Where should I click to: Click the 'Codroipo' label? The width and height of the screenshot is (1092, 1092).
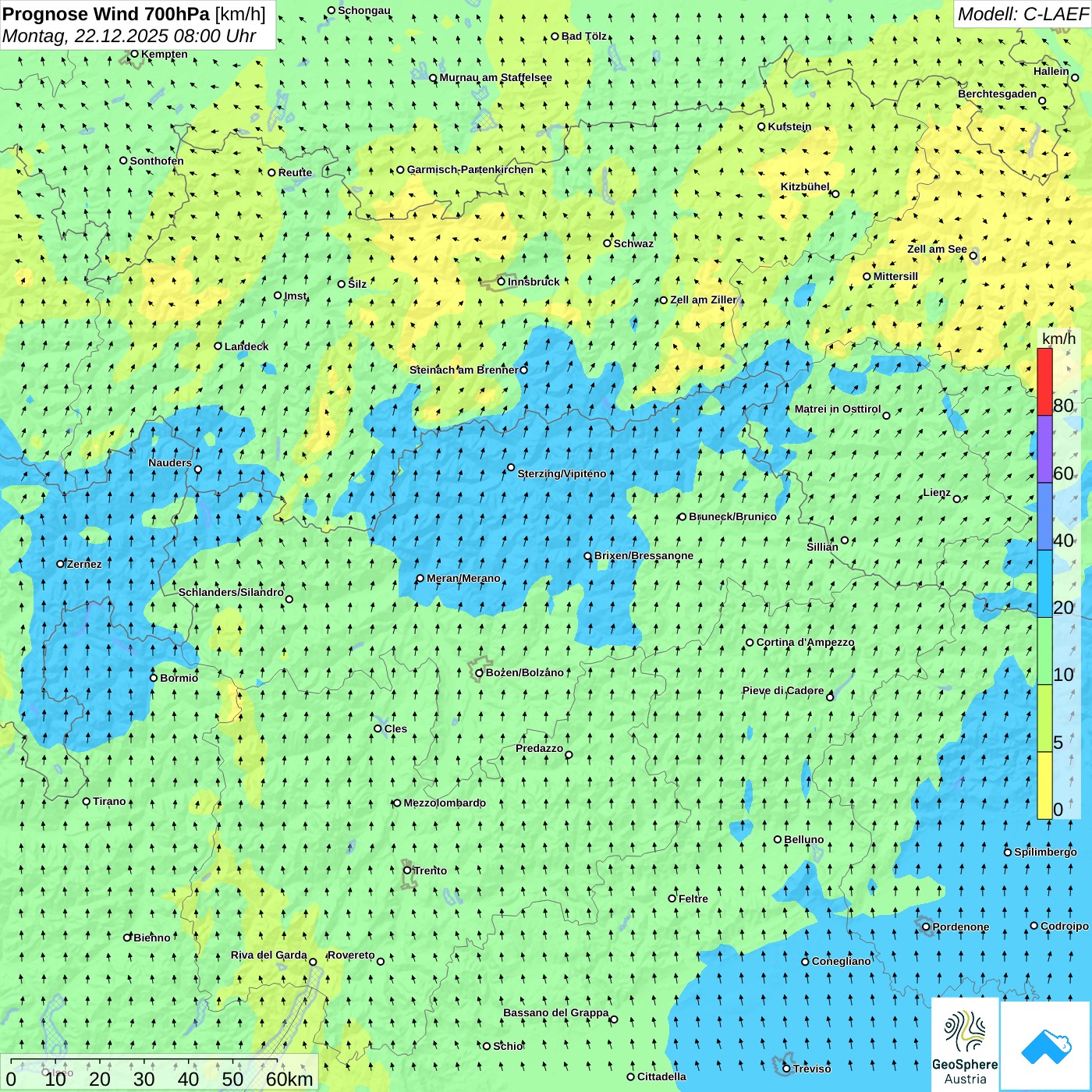[x=1065, y=926]
